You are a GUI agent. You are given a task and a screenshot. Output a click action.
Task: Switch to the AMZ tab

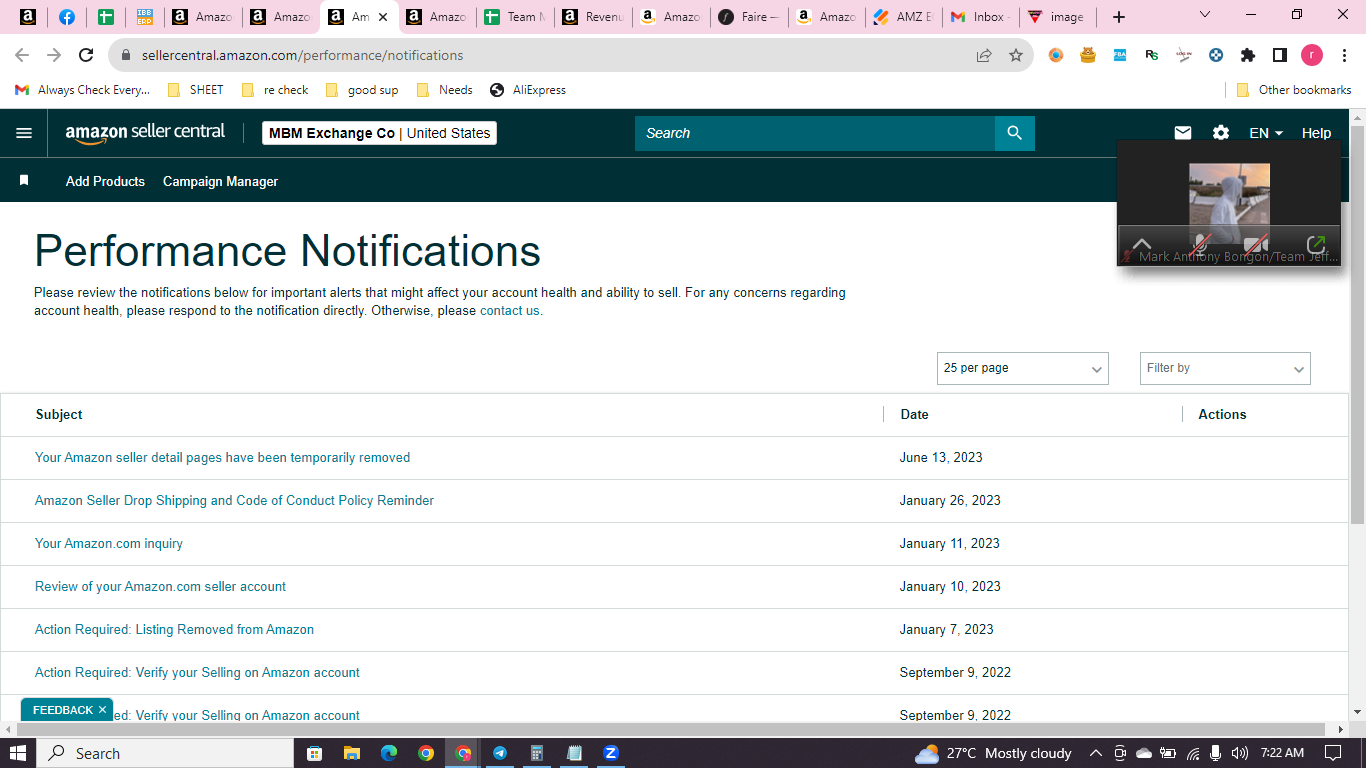906,17
